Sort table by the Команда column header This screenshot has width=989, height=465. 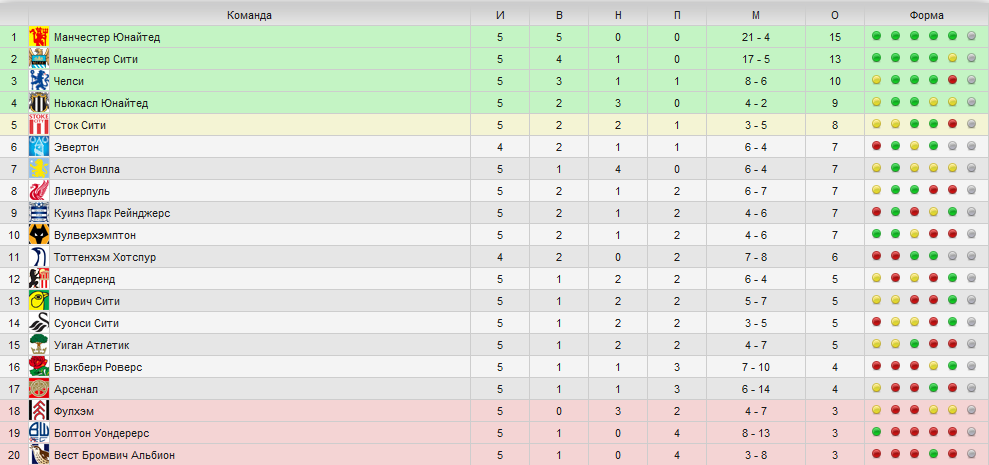coord(250,15)
